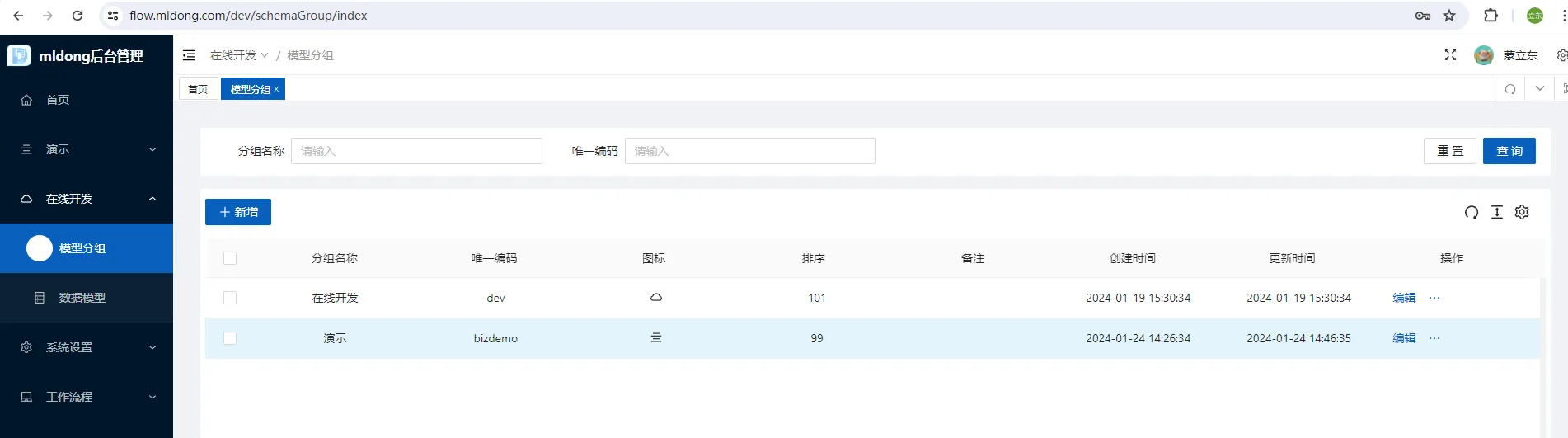Open browser extensions puzzle icon
1568x438 pixels.
1491,16
